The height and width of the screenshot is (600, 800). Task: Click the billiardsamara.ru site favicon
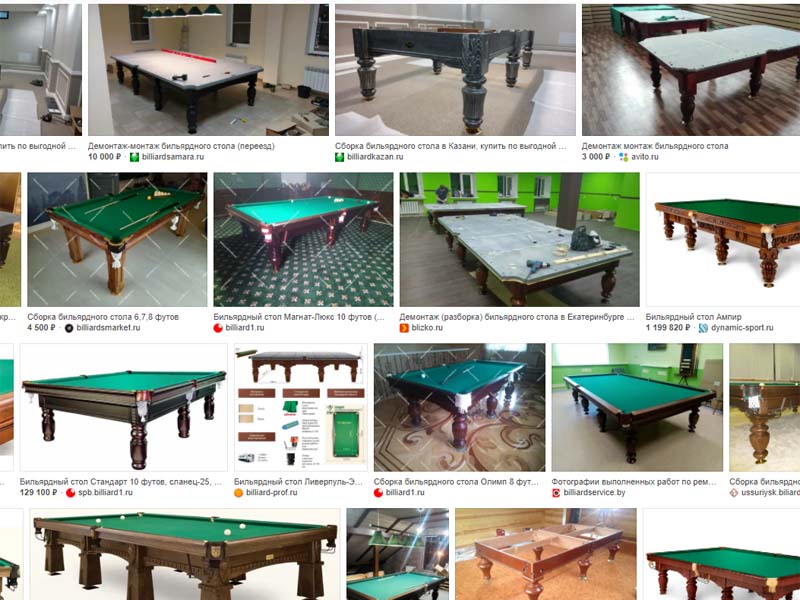click(x=134, y=157)
